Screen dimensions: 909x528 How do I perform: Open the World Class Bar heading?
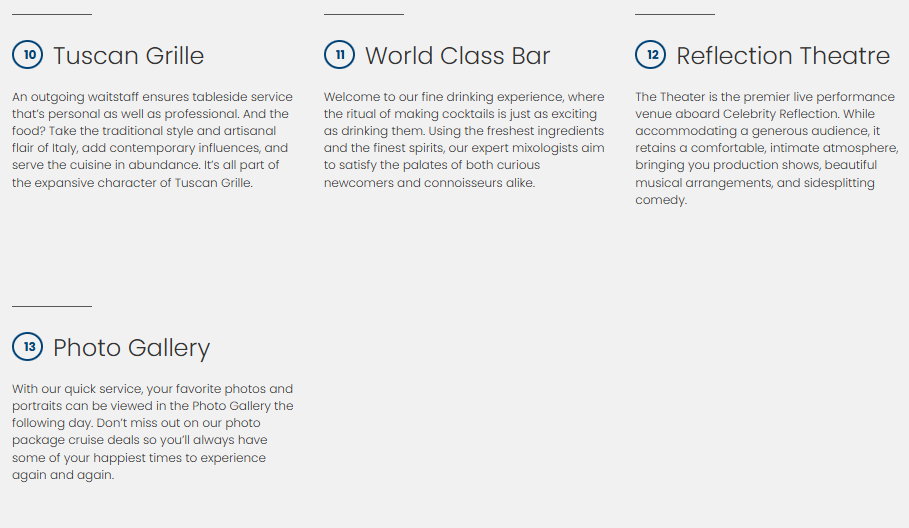pyautogui.click(x=457, y=56)
